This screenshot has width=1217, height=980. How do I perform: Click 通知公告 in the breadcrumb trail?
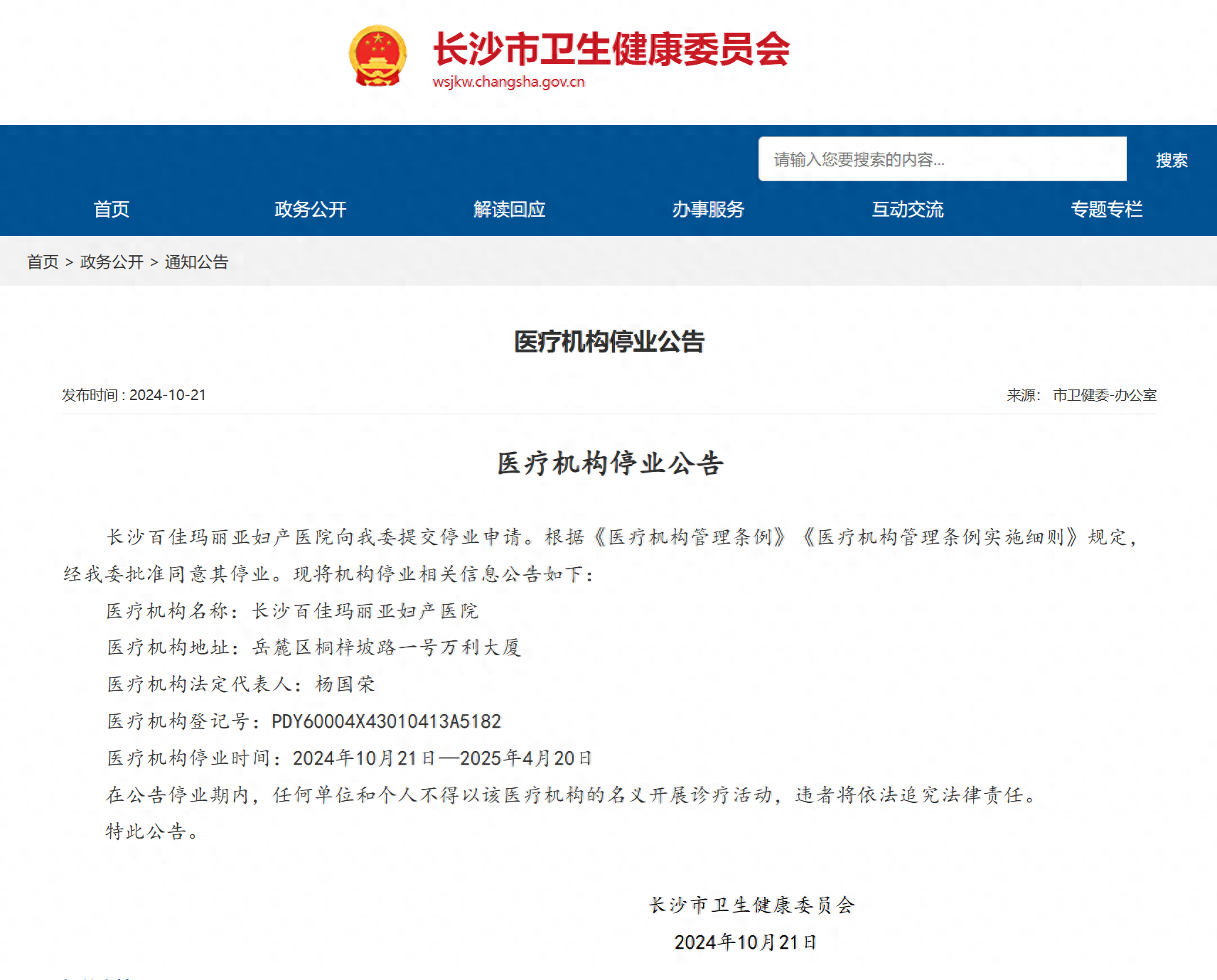point(196,262)
